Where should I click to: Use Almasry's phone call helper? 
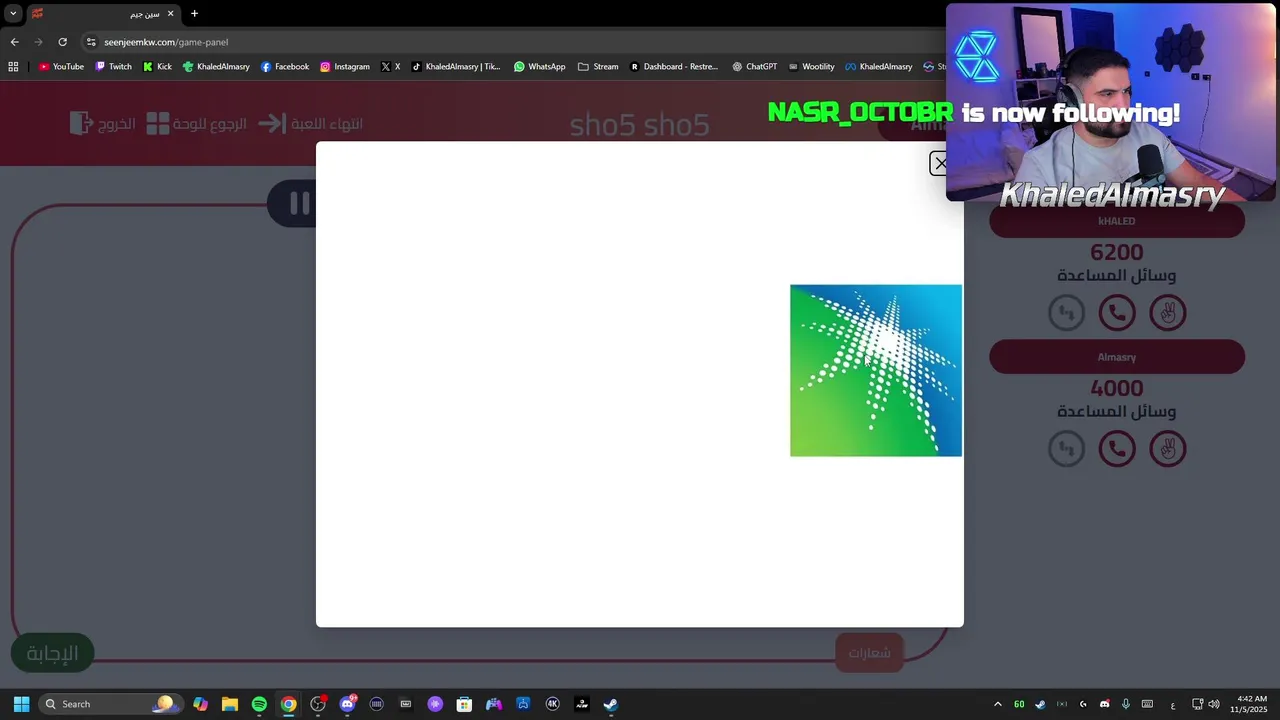coord(1117,448)
